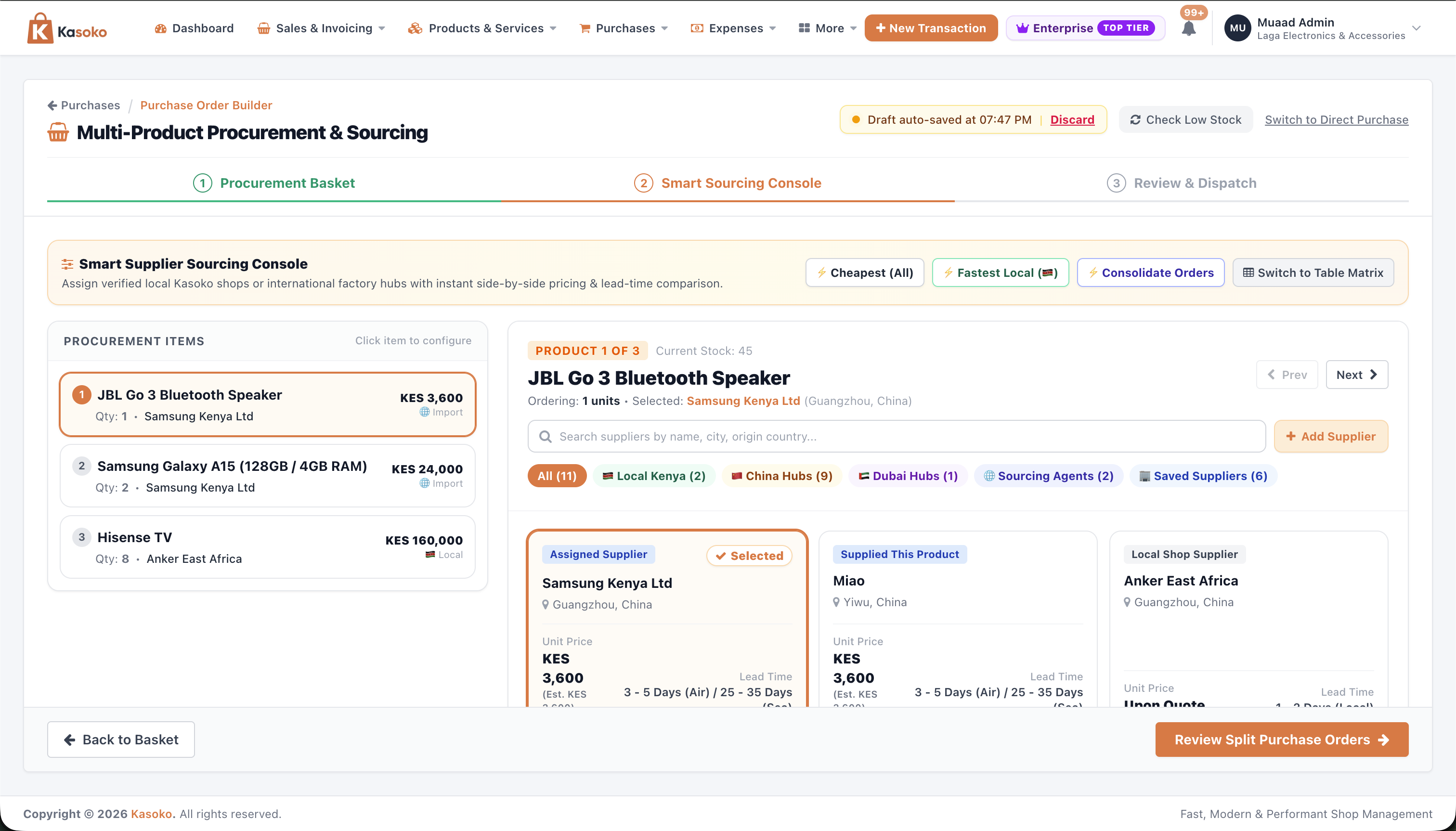Select the All (11) supplier filter
The width and height of the screenshot is (1456, 831).
tap(557, 476)
